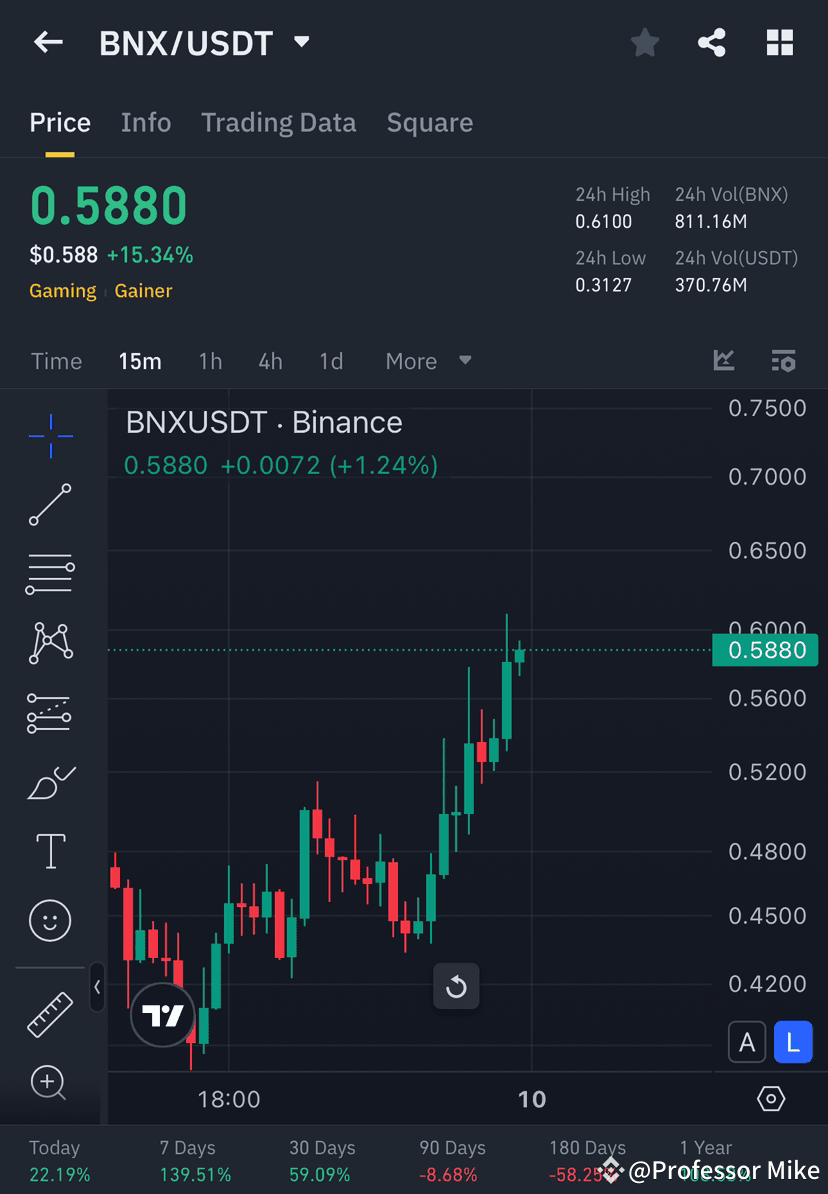Open the Info tab
This screenshot has height=1194, width=828.
coord(145,122)
